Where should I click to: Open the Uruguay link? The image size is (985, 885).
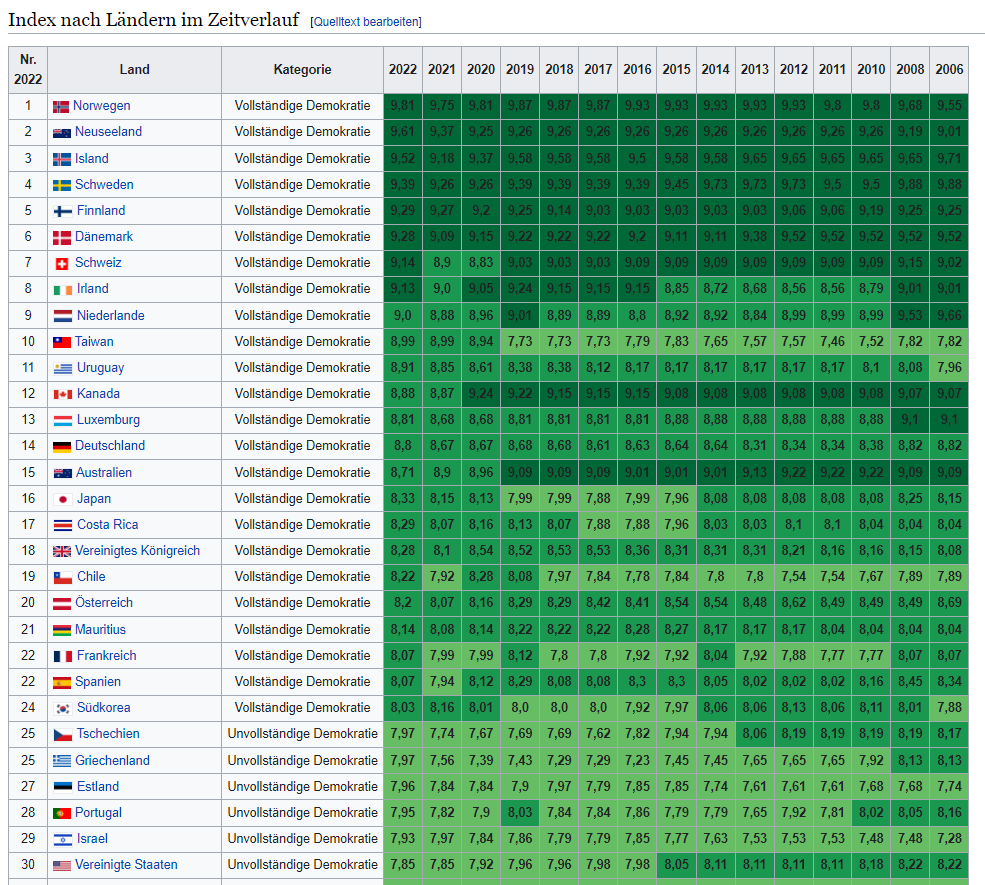(101, 367)
